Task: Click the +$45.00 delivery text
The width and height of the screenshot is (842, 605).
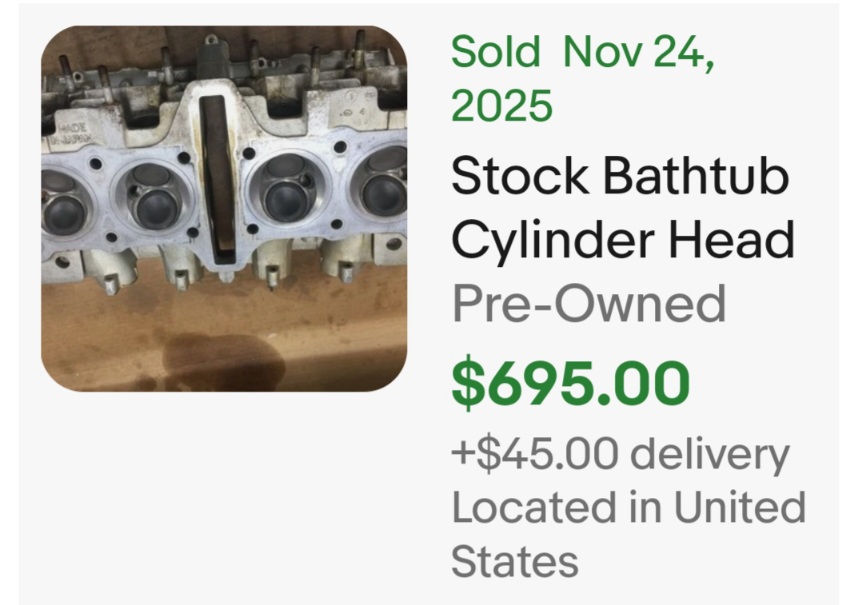Action: pos(619,455)
